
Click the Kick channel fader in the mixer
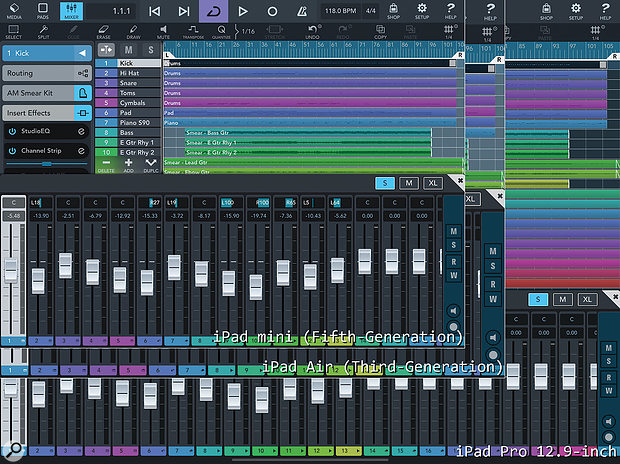point(11,271)
